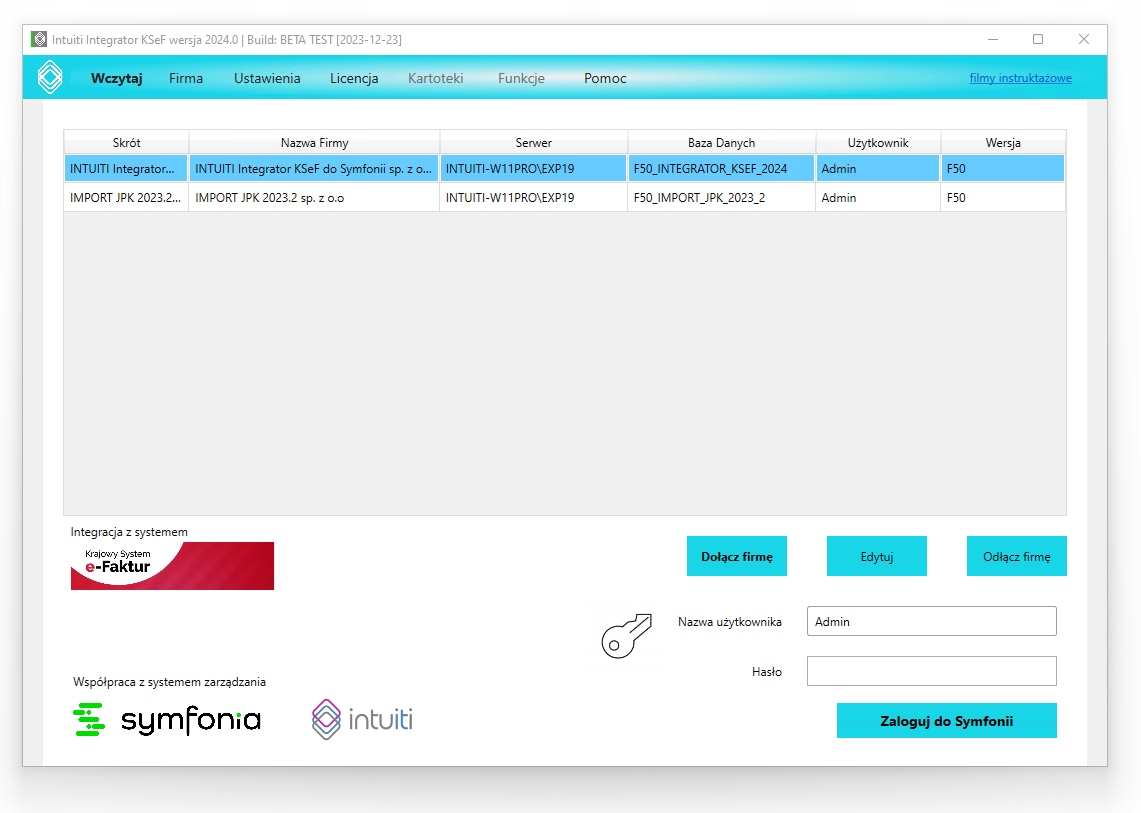Open the Kartoteki menu

[x=435, y=78]
